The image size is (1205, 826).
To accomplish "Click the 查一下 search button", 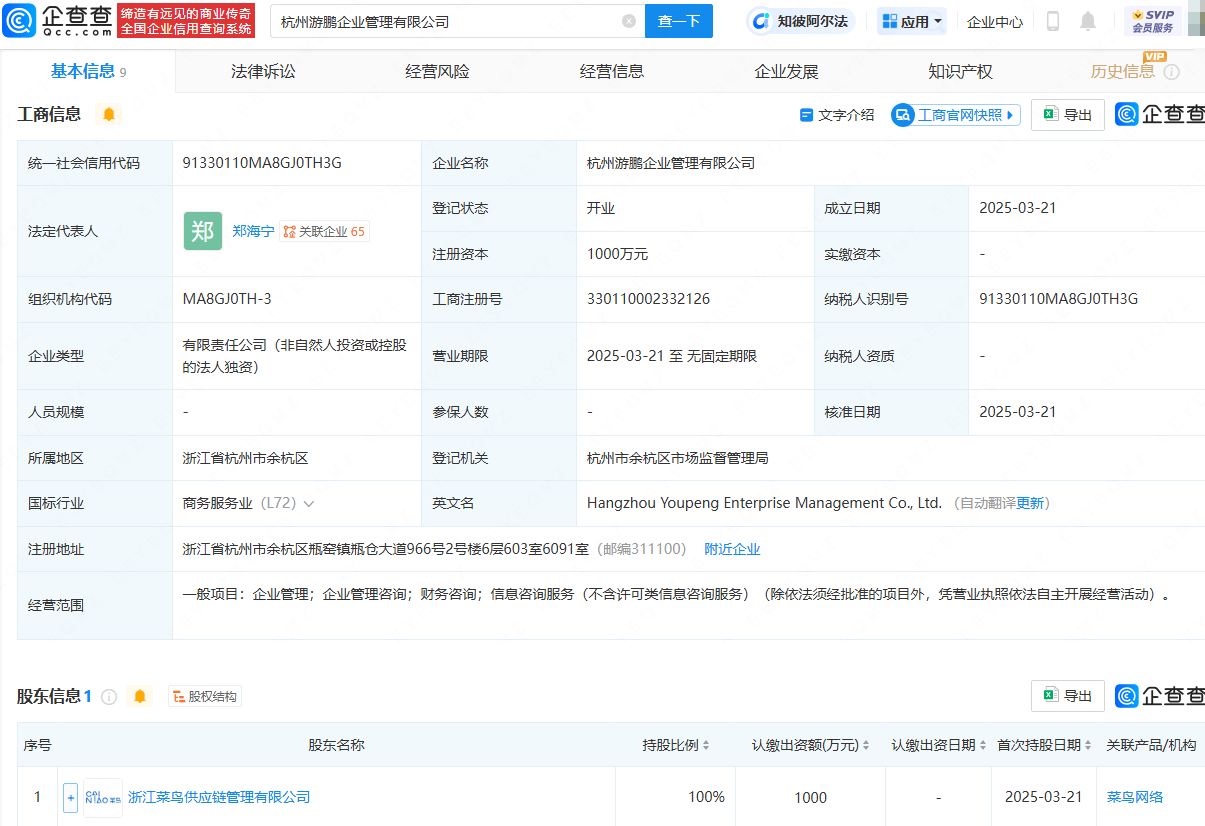I will point(679,21).
